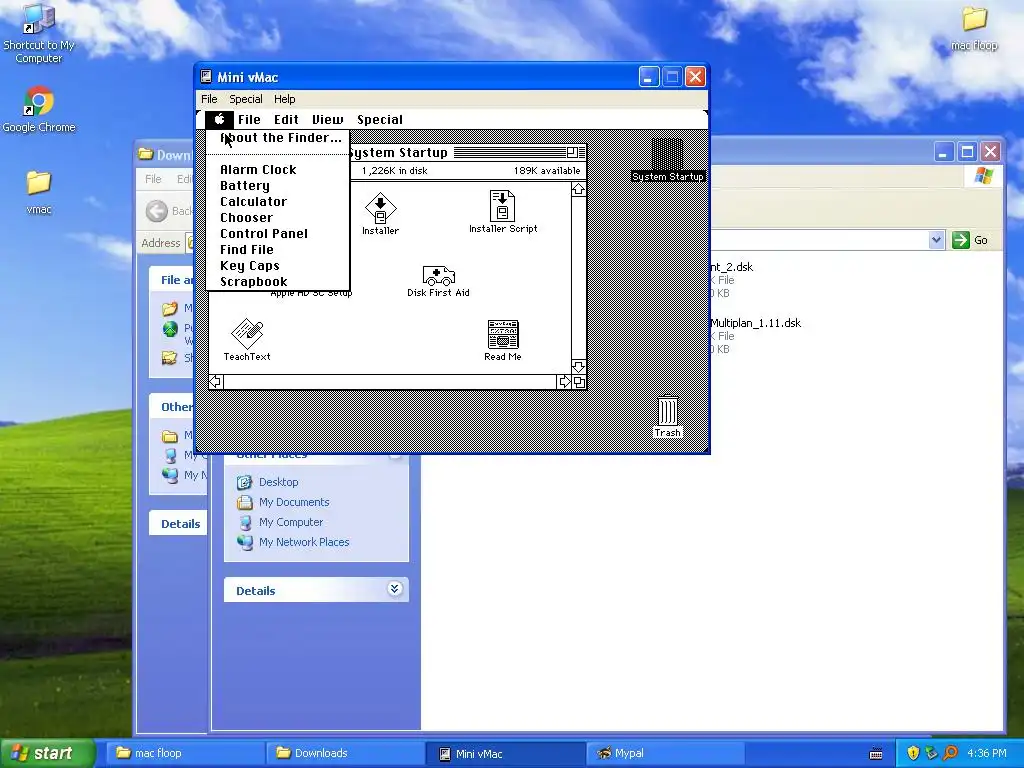Click the Apple menu icon
1024x768 pixels.
(219, 120)
